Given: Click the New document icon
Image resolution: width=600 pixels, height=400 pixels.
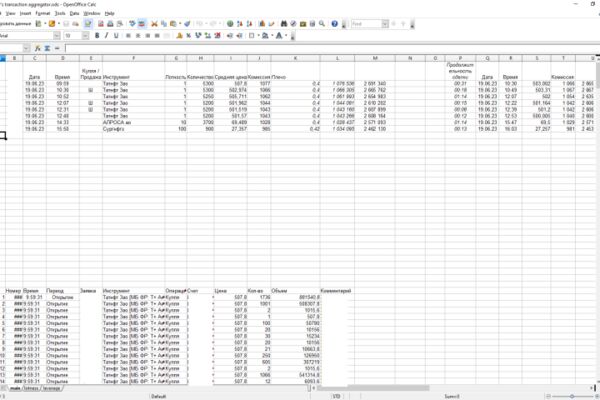Looking at the screenshot, I should click(38, 24).
